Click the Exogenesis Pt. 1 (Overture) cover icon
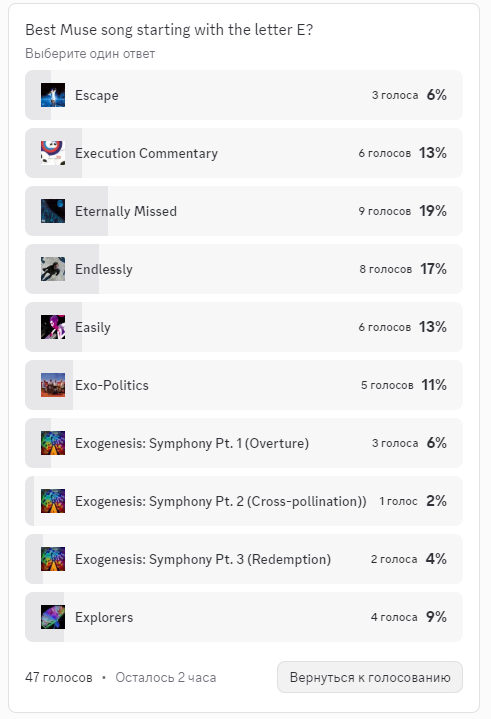 coord(53,443)
